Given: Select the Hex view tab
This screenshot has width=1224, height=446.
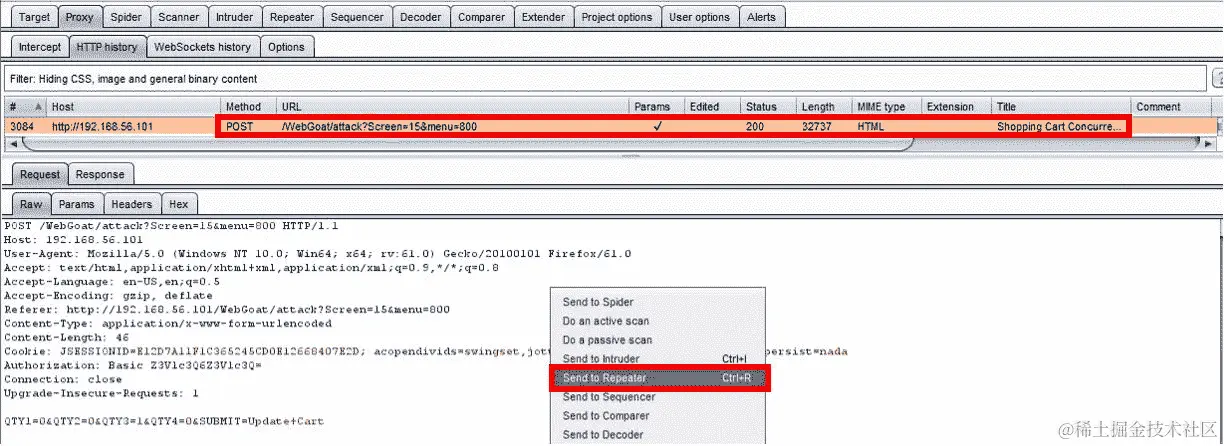Looking at the screenshot, I should point(178,204).
